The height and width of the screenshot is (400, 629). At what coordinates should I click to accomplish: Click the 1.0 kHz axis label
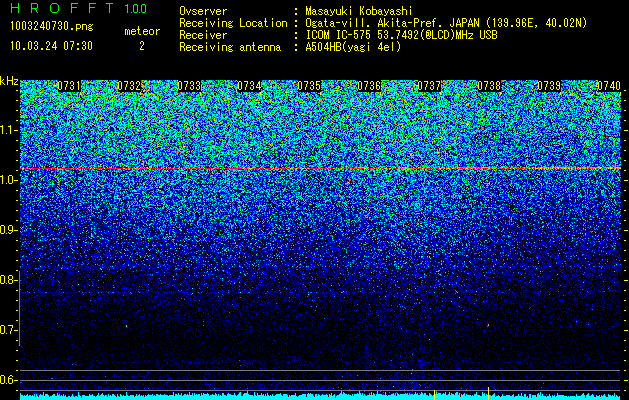point(8,180)
